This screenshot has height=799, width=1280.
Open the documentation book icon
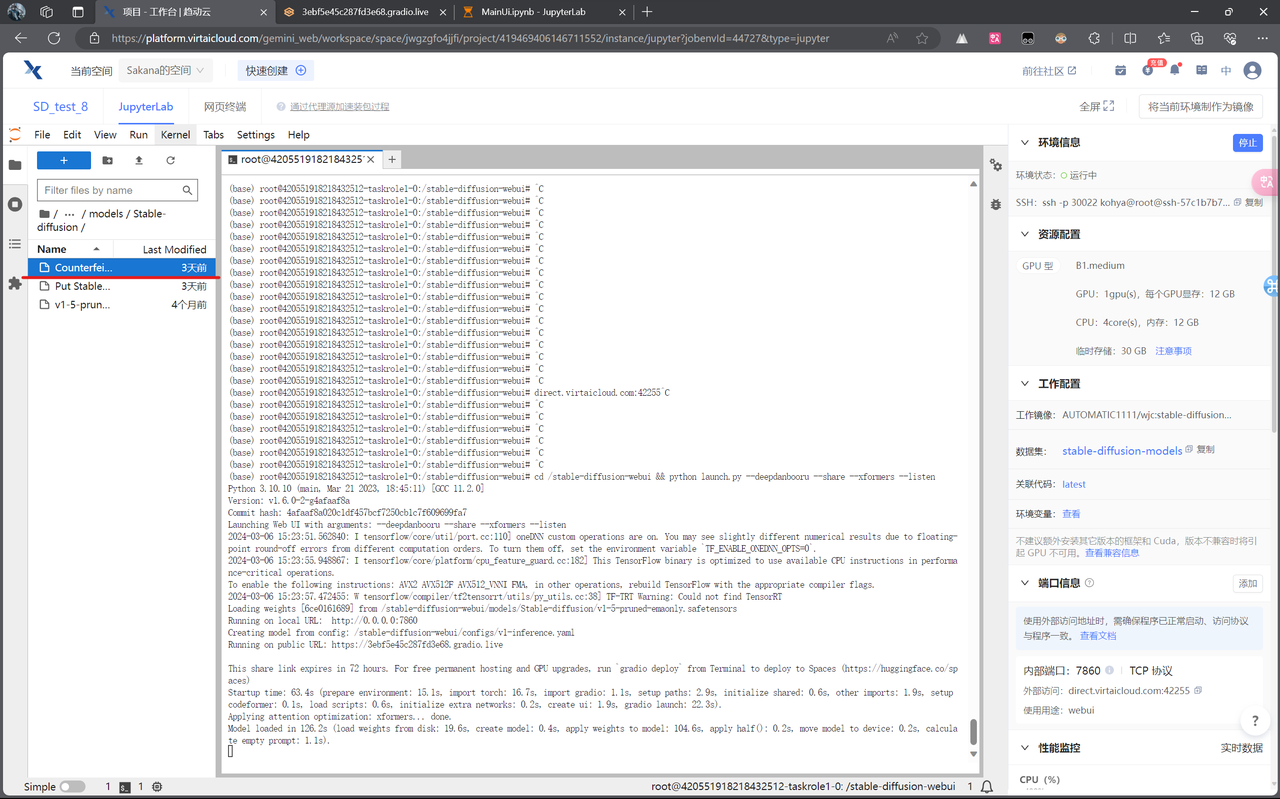[1202, 70]
